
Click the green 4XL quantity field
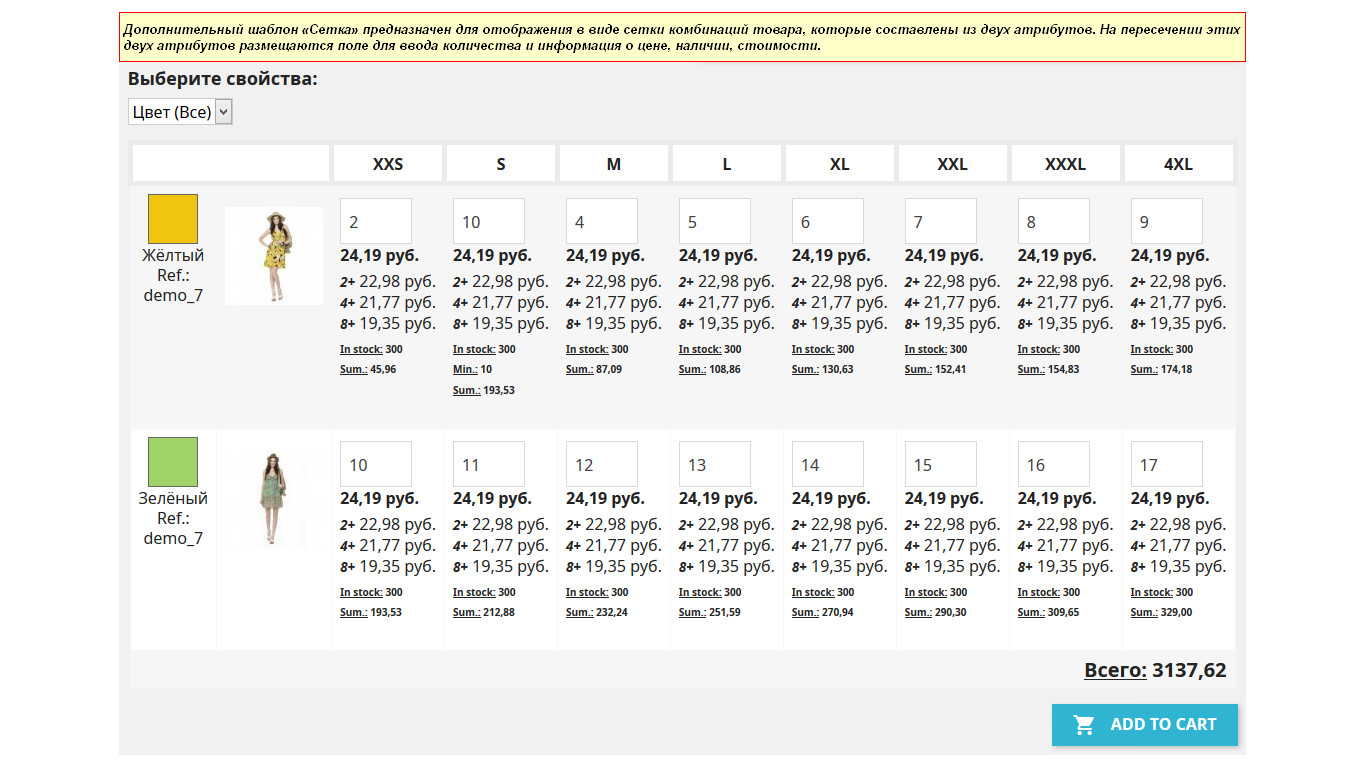[x=1167, y=464]
